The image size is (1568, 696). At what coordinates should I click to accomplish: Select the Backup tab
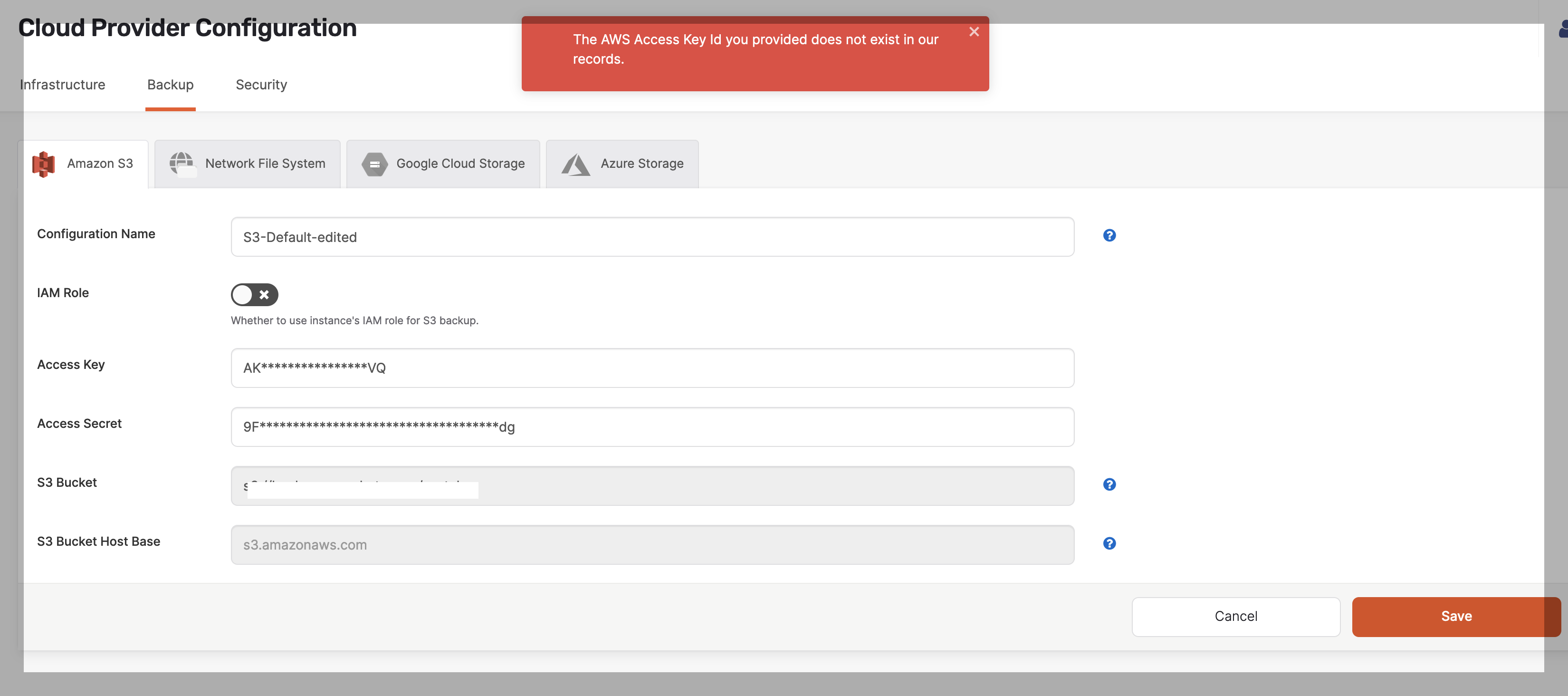click(170, 85)
